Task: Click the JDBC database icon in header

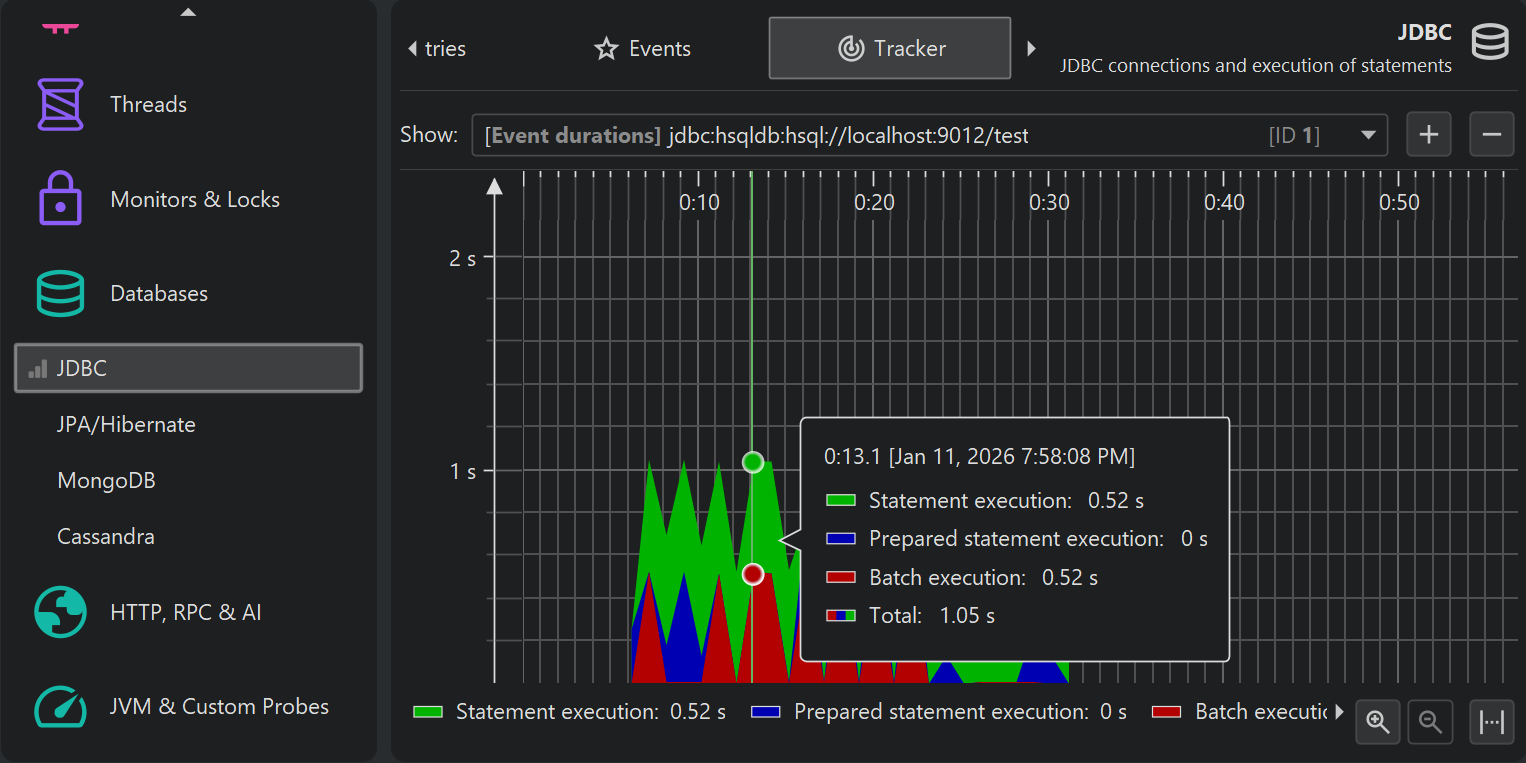Action: [1489, 44]
